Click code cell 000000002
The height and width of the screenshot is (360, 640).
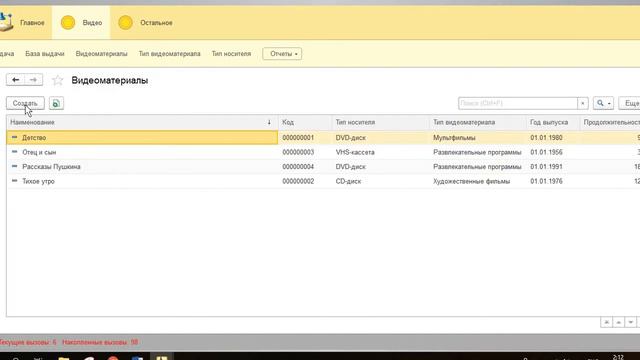(298, 181)
